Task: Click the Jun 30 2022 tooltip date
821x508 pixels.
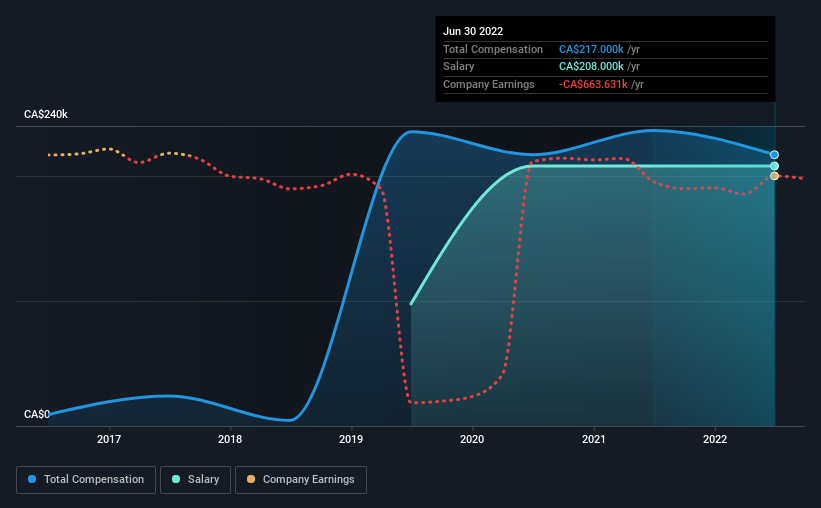Action: [x=473, y=31]
